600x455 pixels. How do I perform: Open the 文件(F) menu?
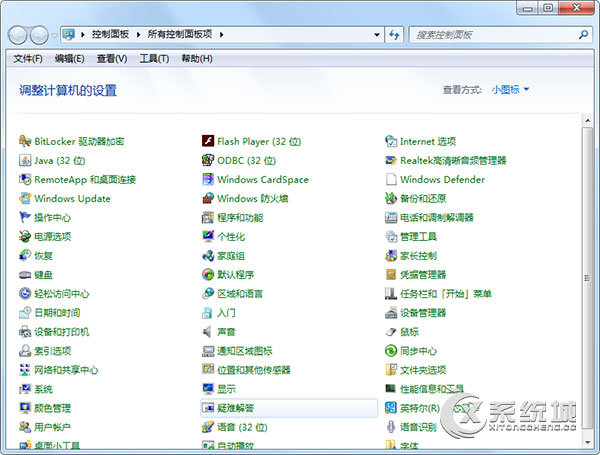point(28,59)
